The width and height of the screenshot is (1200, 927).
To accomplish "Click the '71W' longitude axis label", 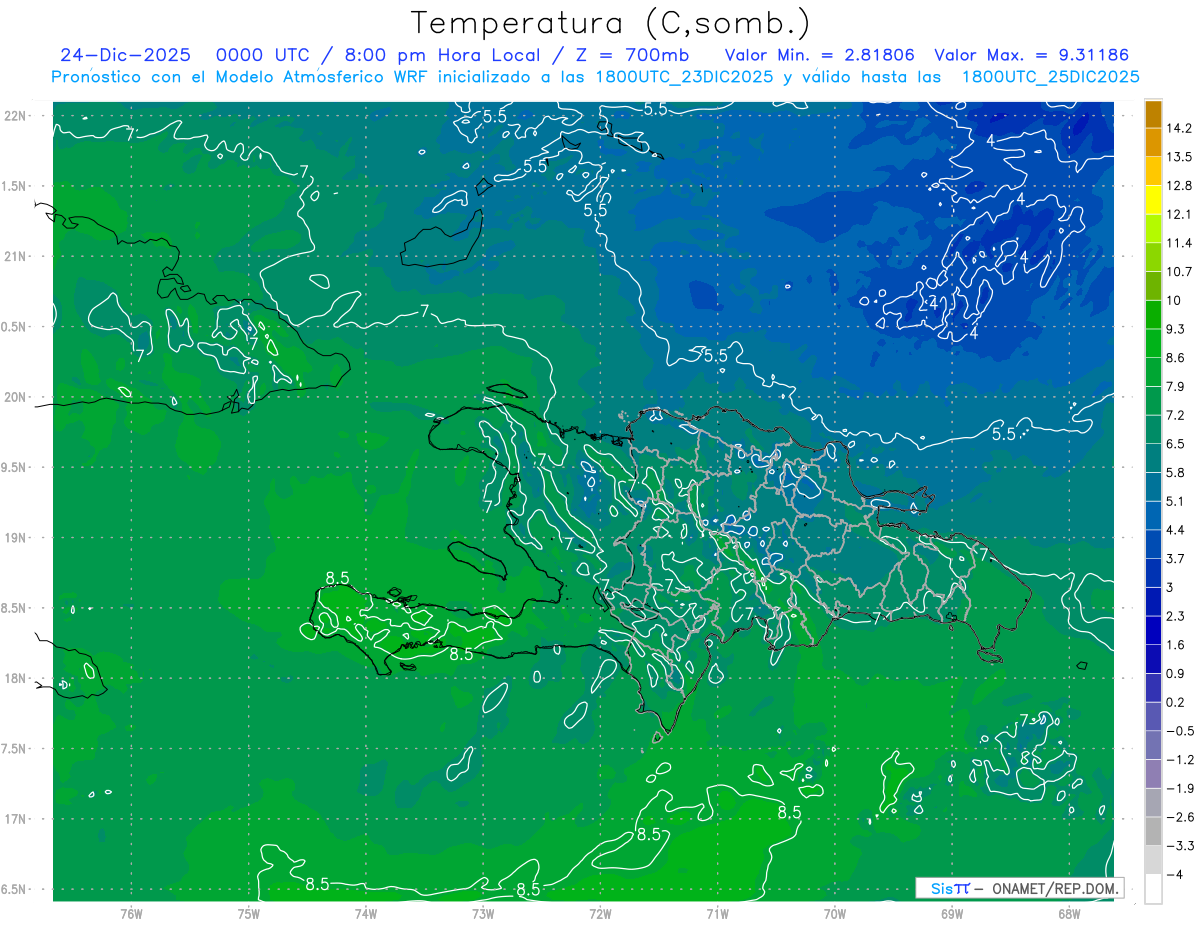I will pos(717,913).
